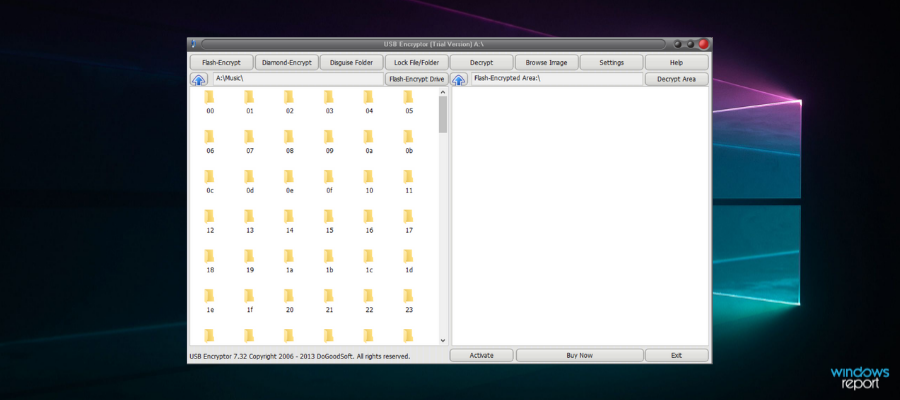Select the folder named 1f
The image size is (900, 400).
coord(250,301)
